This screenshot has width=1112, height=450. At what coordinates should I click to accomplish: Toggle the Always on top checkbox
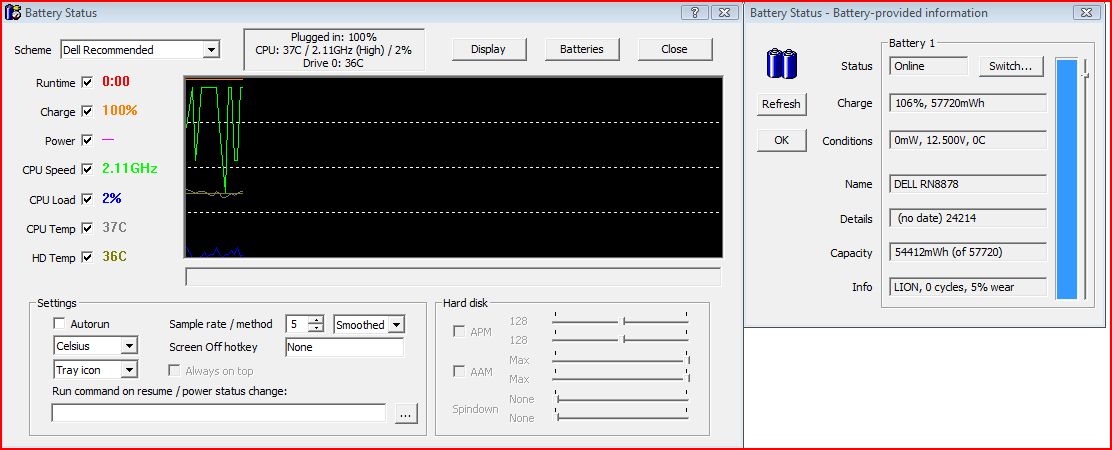point(174,370)
